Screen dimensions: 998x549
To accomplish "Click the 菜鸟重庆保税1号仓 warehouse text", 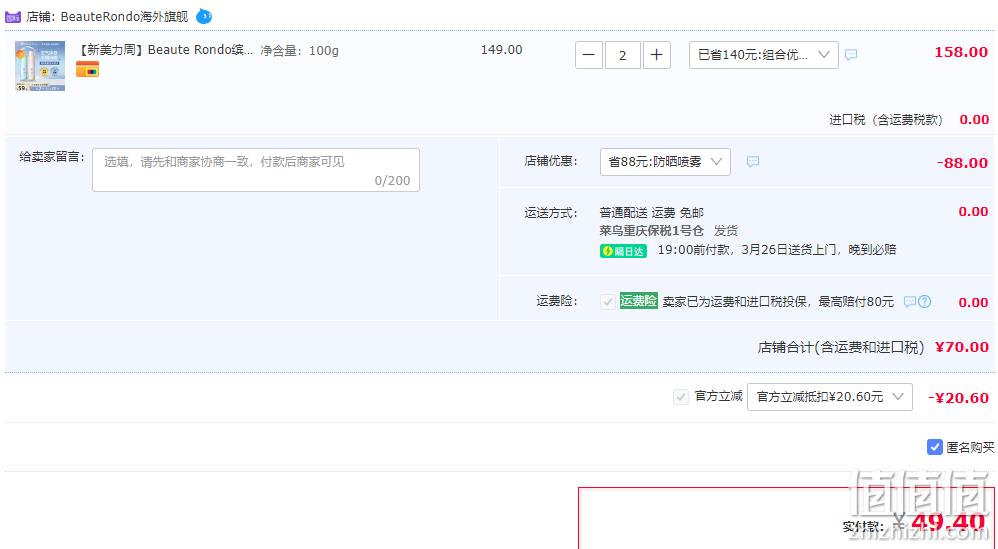I will pos(651,231).
